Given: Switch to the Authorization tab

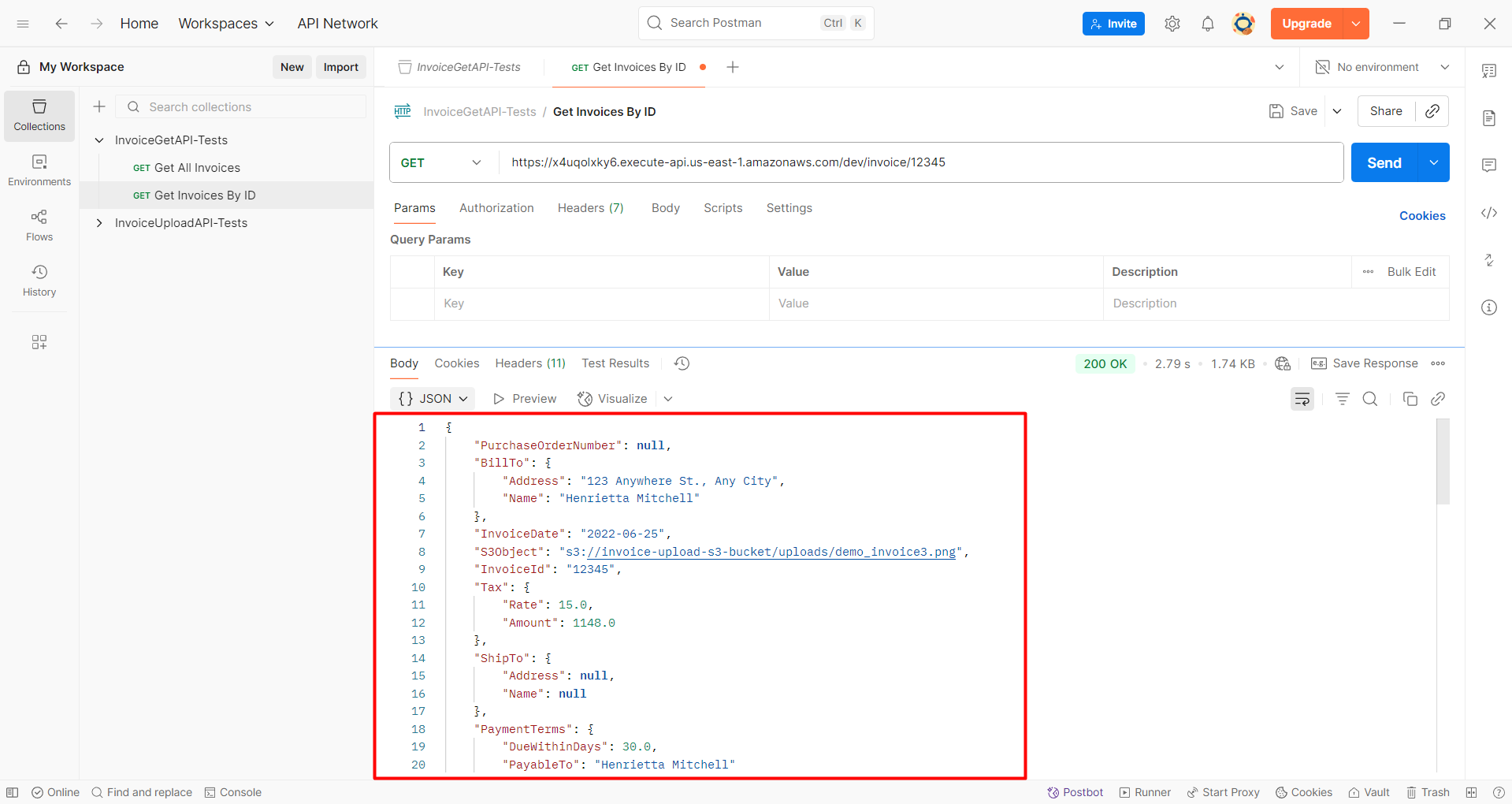Looking at the screenshot, I should 496,208.
